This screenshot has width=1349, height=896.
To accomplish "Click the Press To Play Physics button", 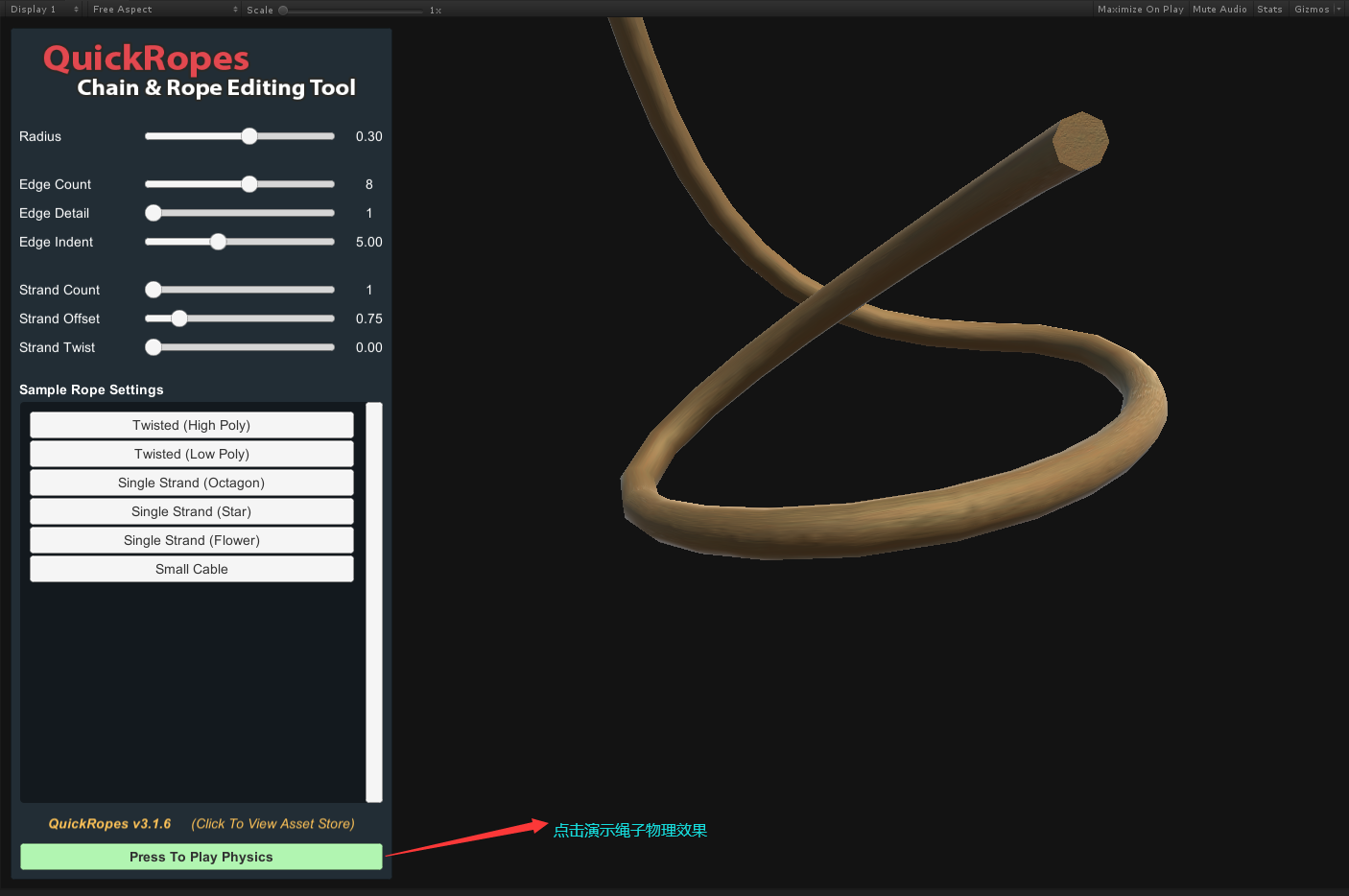I will (x=201, y=857).
